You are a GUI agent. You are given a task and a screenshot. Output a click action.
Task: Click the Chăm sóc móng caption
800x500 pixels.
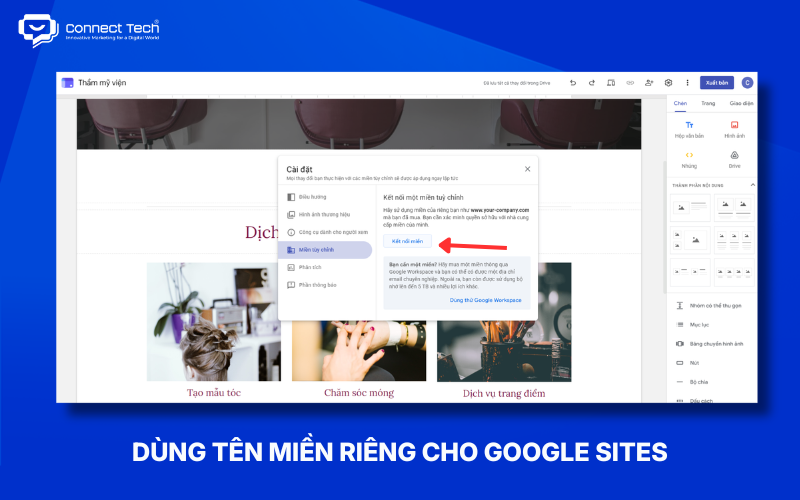pos(359,393)
